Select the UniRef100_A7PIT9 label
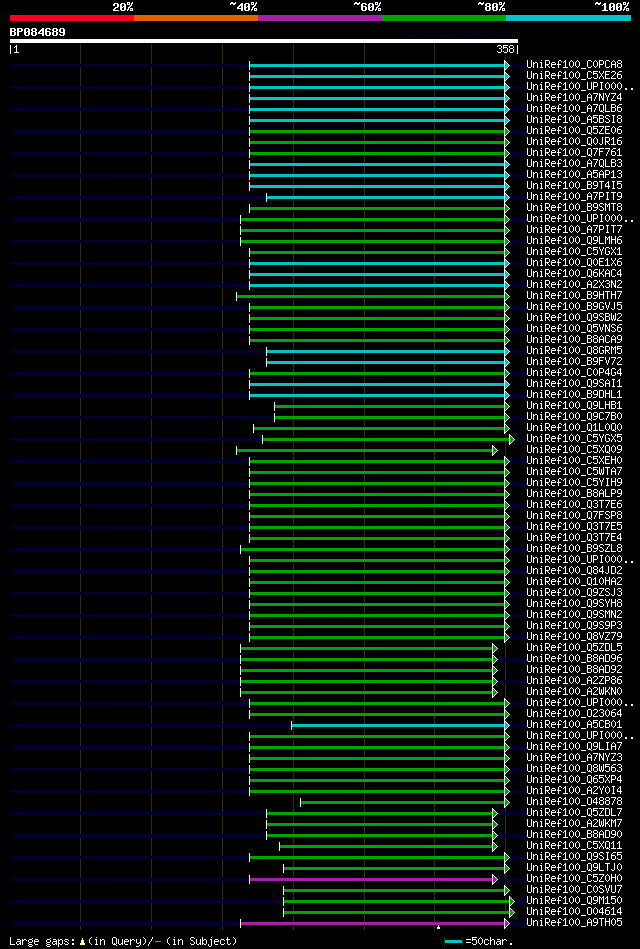This screenshot has width=640, height=949. click(x=574, y=197)
